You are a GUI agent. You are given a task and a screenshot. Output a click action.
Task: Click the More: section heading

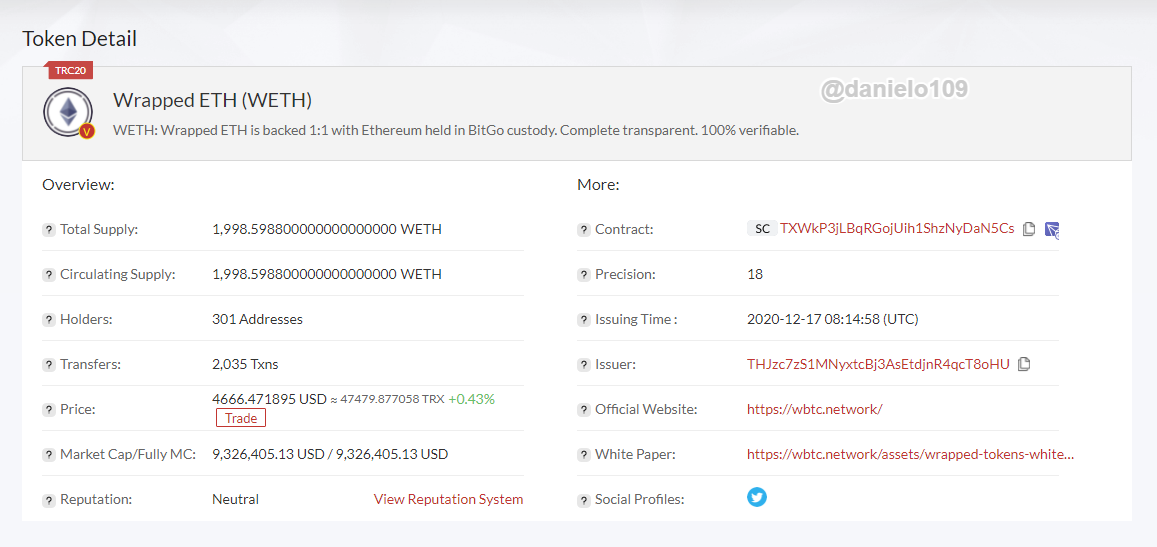pos(598,185)
